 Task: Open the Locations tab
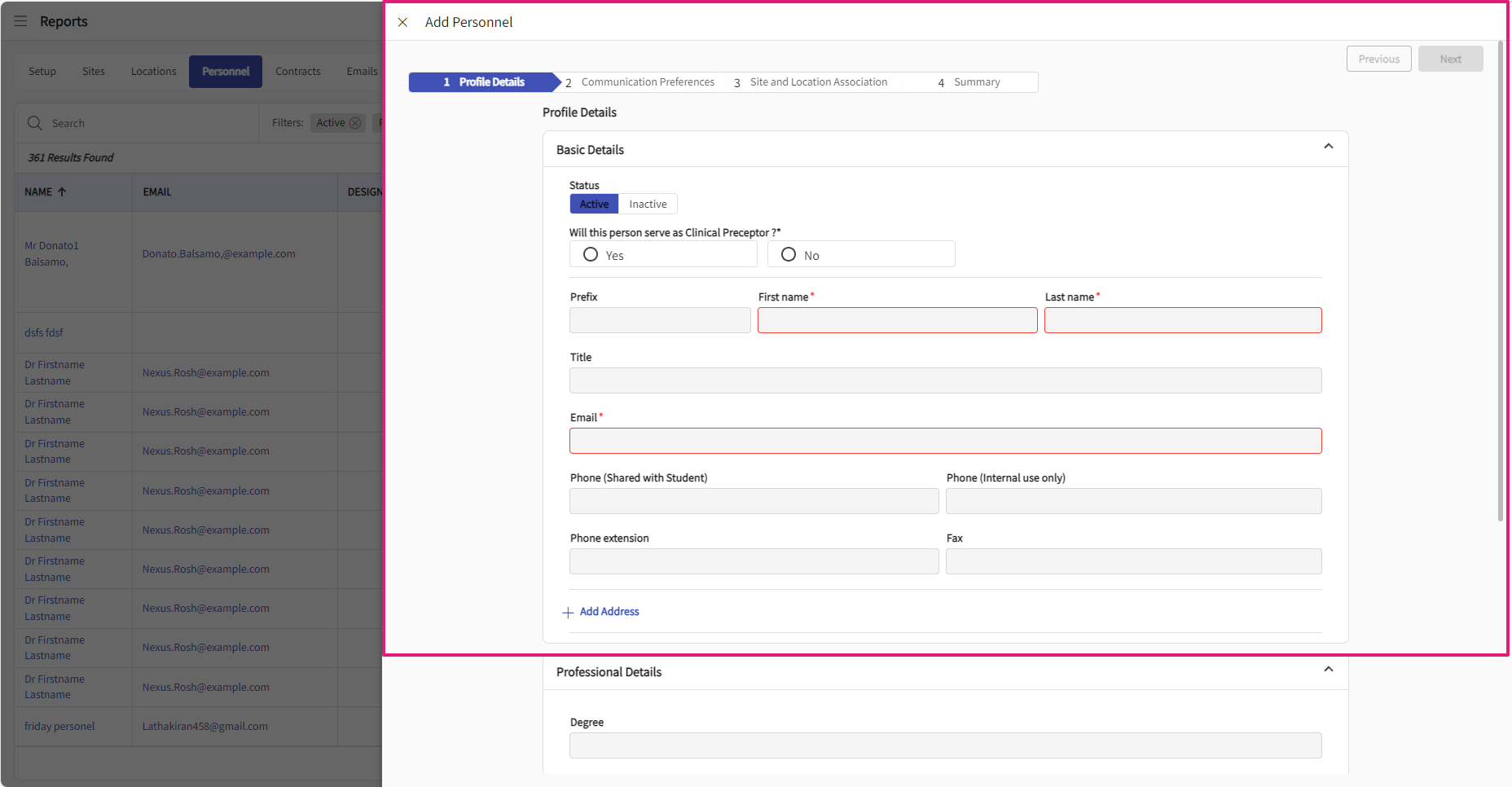(154, 72)
